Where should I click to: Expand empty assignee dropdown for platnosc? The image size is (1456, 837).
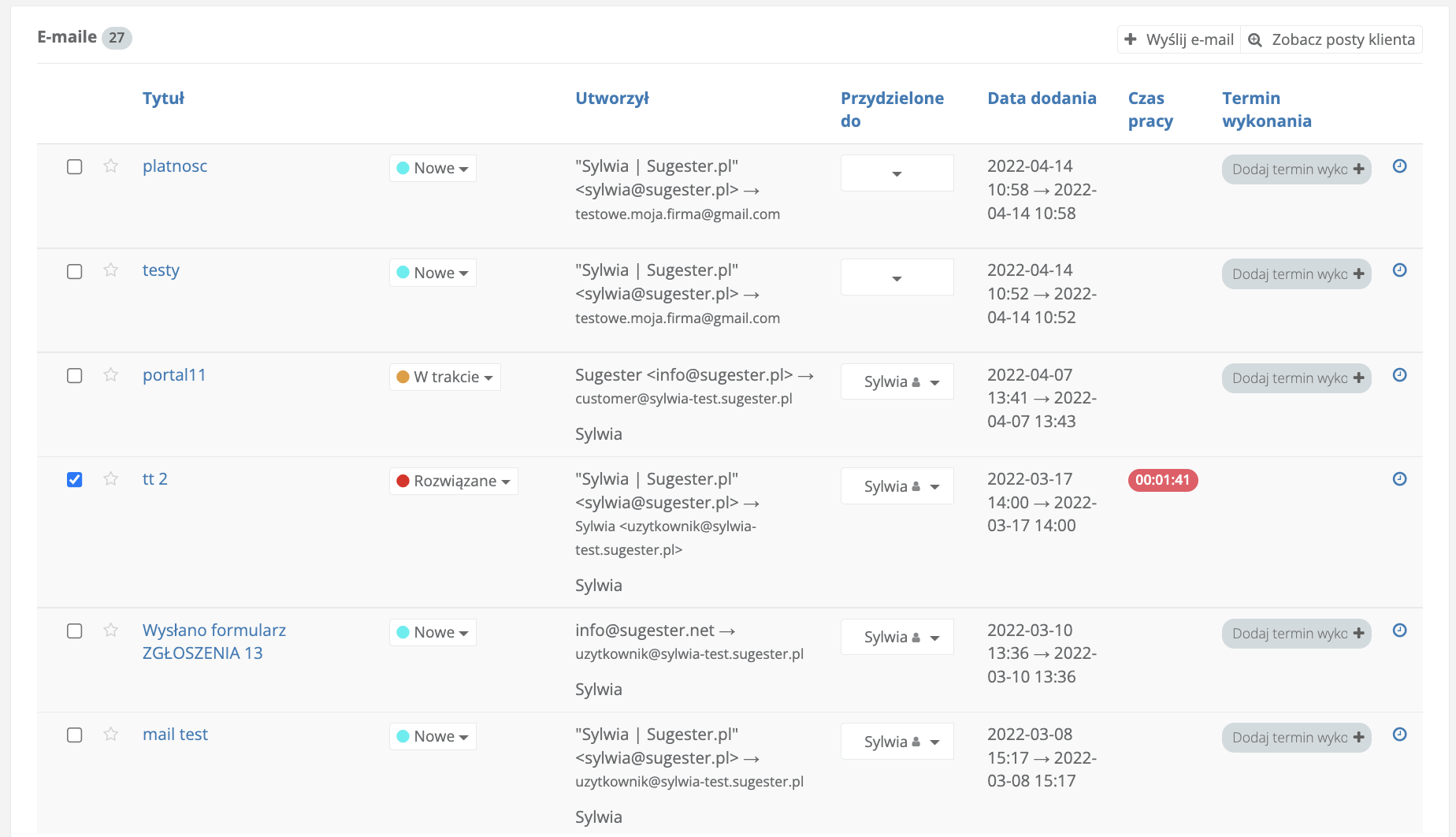tap(897, 173)
